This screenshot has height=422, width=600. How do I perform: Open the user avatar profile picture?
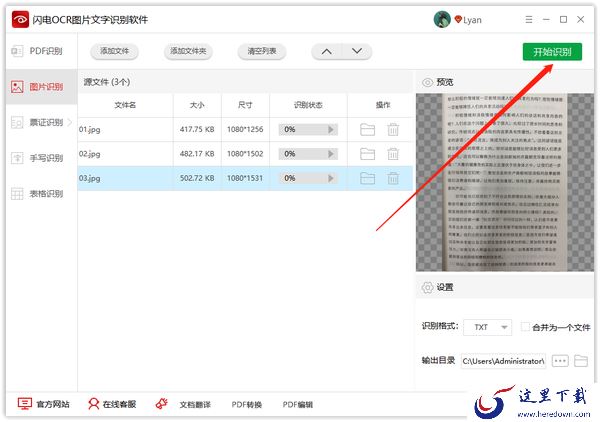pyautogui.click(x=442, y=19)
